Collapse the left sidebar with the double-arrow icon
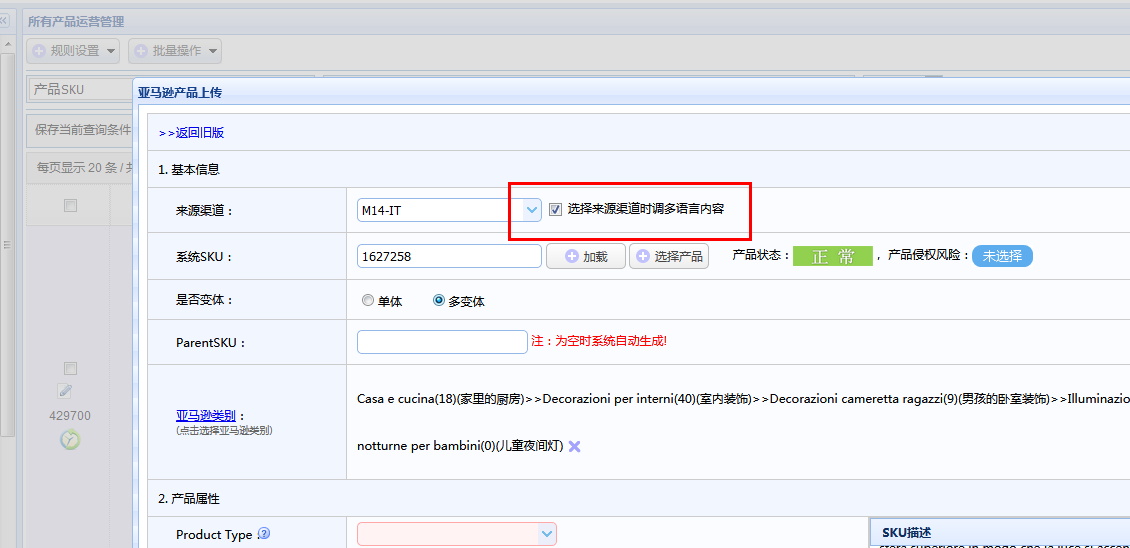 coord(4,22)
